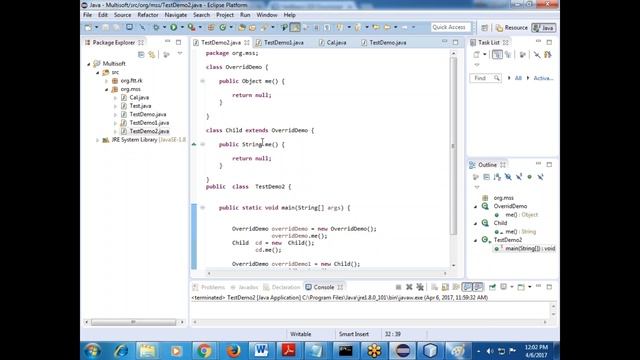This screenshot has width=640, height=360.
Task: Click Remove All Terminated Launches in Console
Action: click(x=420, y=287)
